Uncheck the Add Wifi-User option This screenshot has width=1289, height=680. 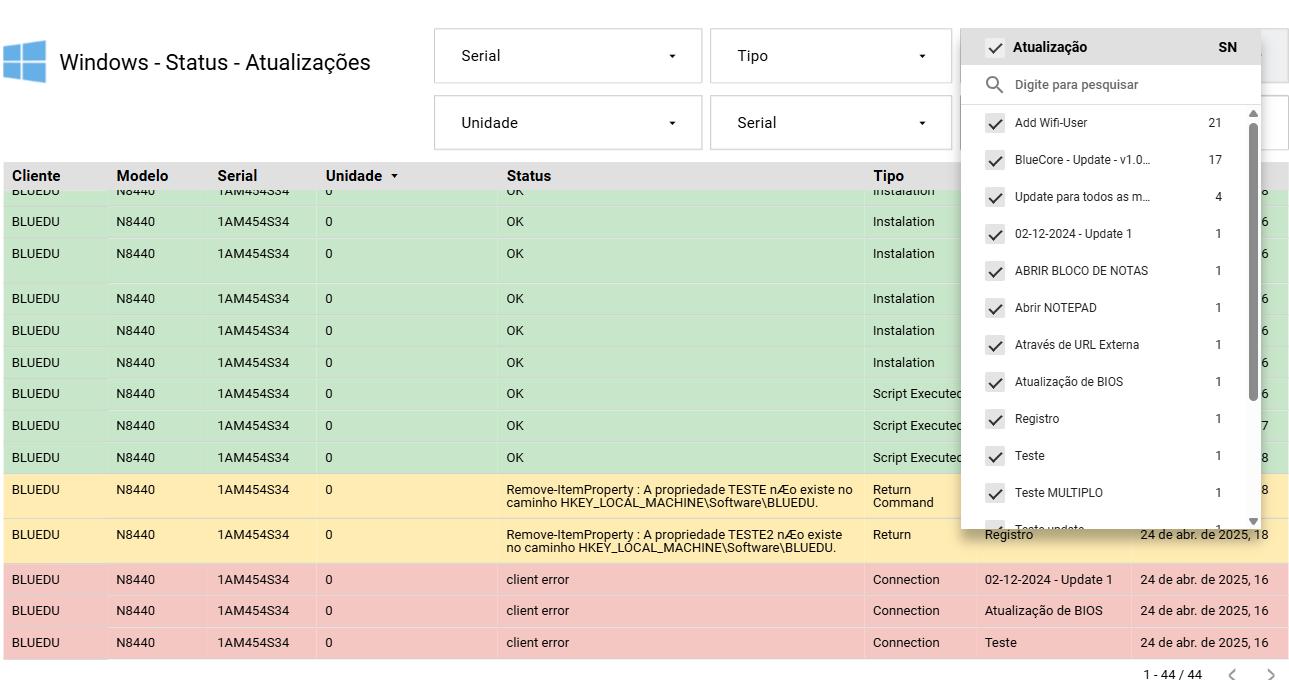[x=995, y=123]
